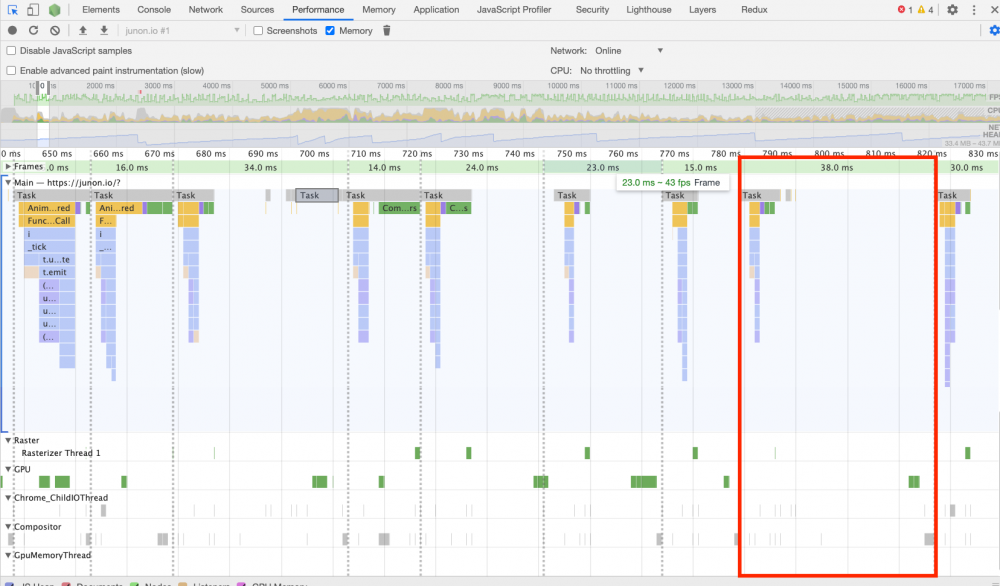Load a profile with the upload arrow icon
The width and height of the screenshot is (1000, 586).
(82, 30)
